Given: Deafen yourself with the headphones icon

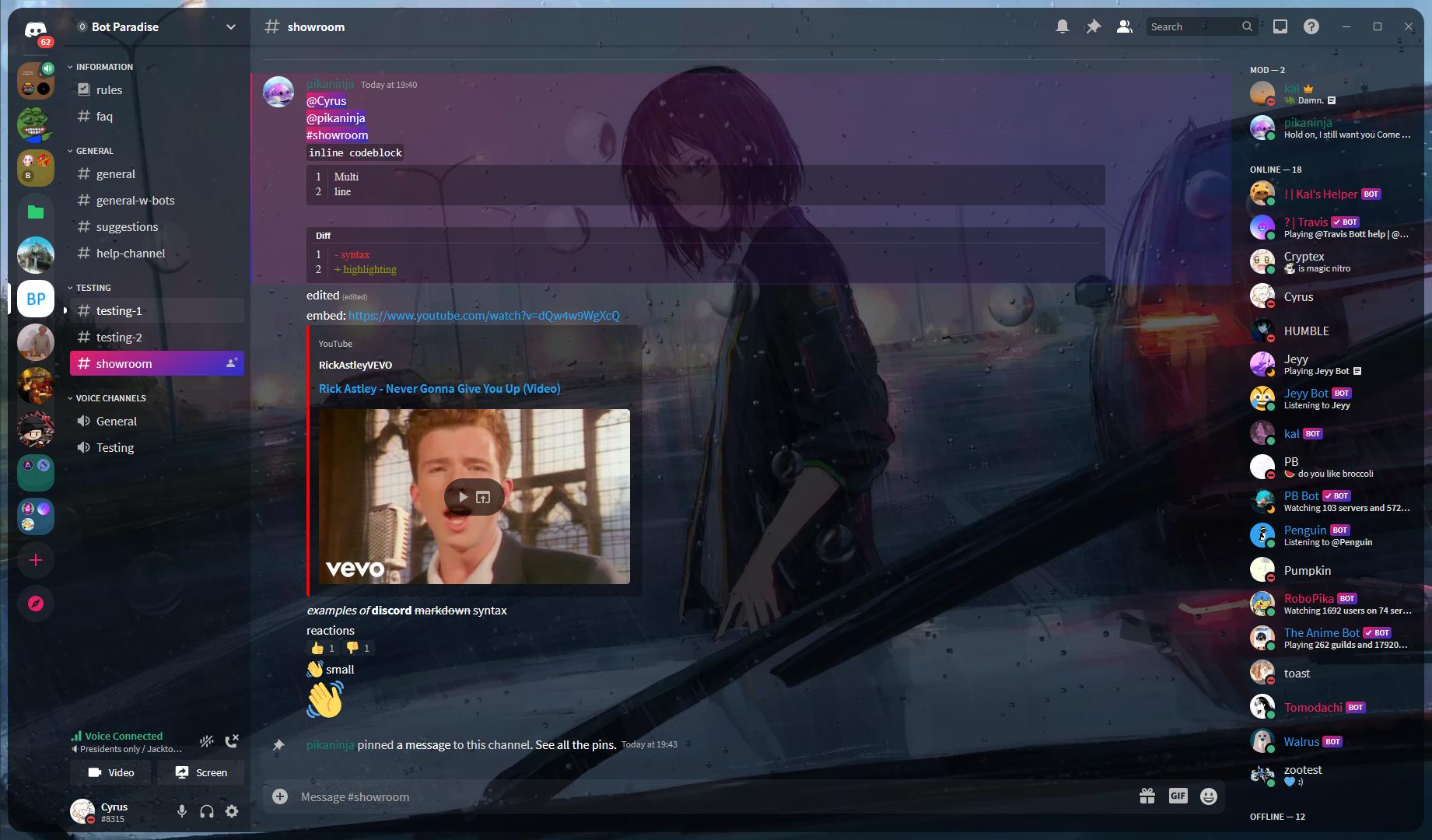Looking at the screenshot, I should tap(206, 810).
